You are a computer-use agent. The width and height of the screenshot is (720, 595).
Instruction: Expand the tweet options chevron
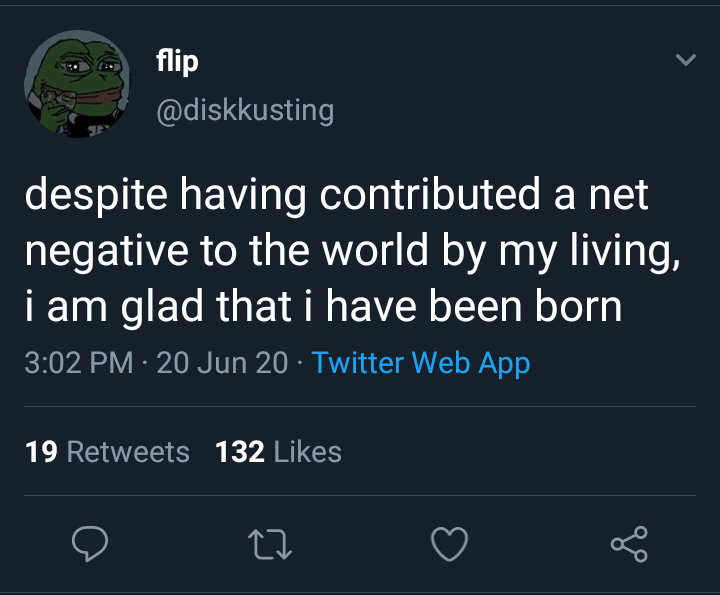point(686,60)
